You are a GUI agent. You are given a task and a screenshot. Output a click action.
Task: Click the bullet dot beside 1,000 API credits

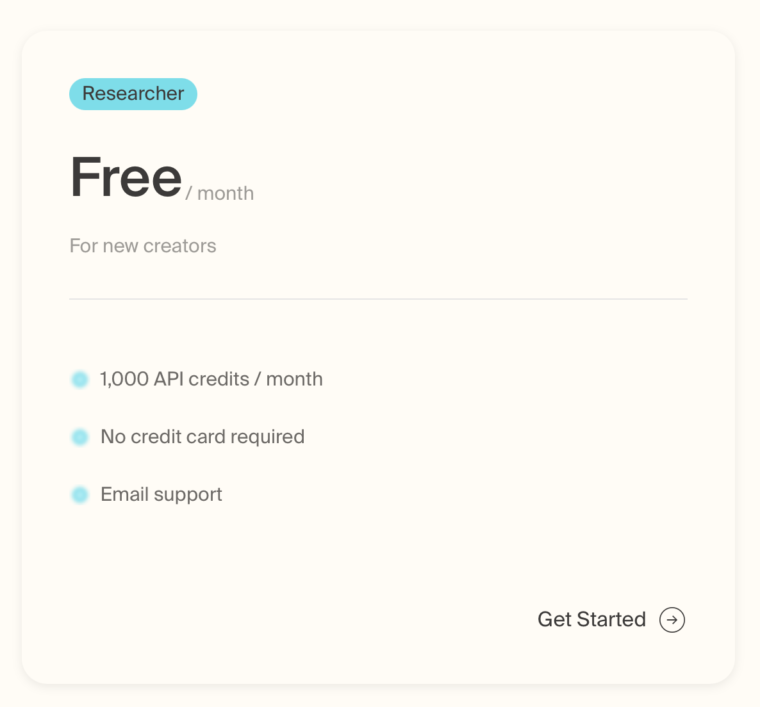point(80,380)
